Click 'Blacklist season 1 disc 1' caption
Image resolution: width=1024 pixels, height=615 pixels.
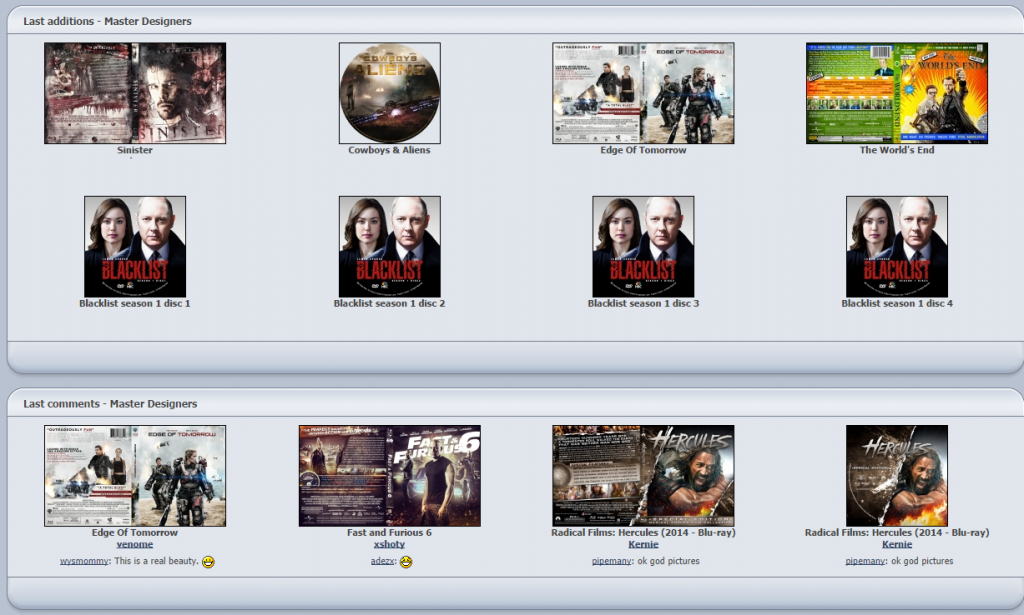click(135, 304)
